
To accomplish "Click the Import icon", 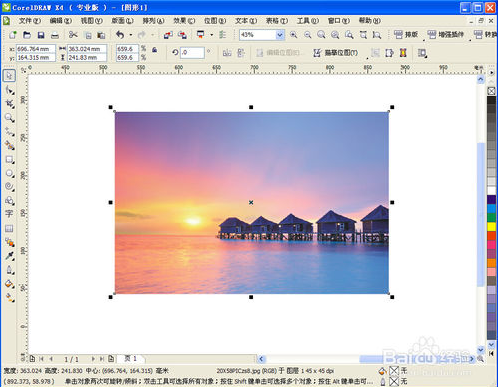I will [x=168, y=35].
